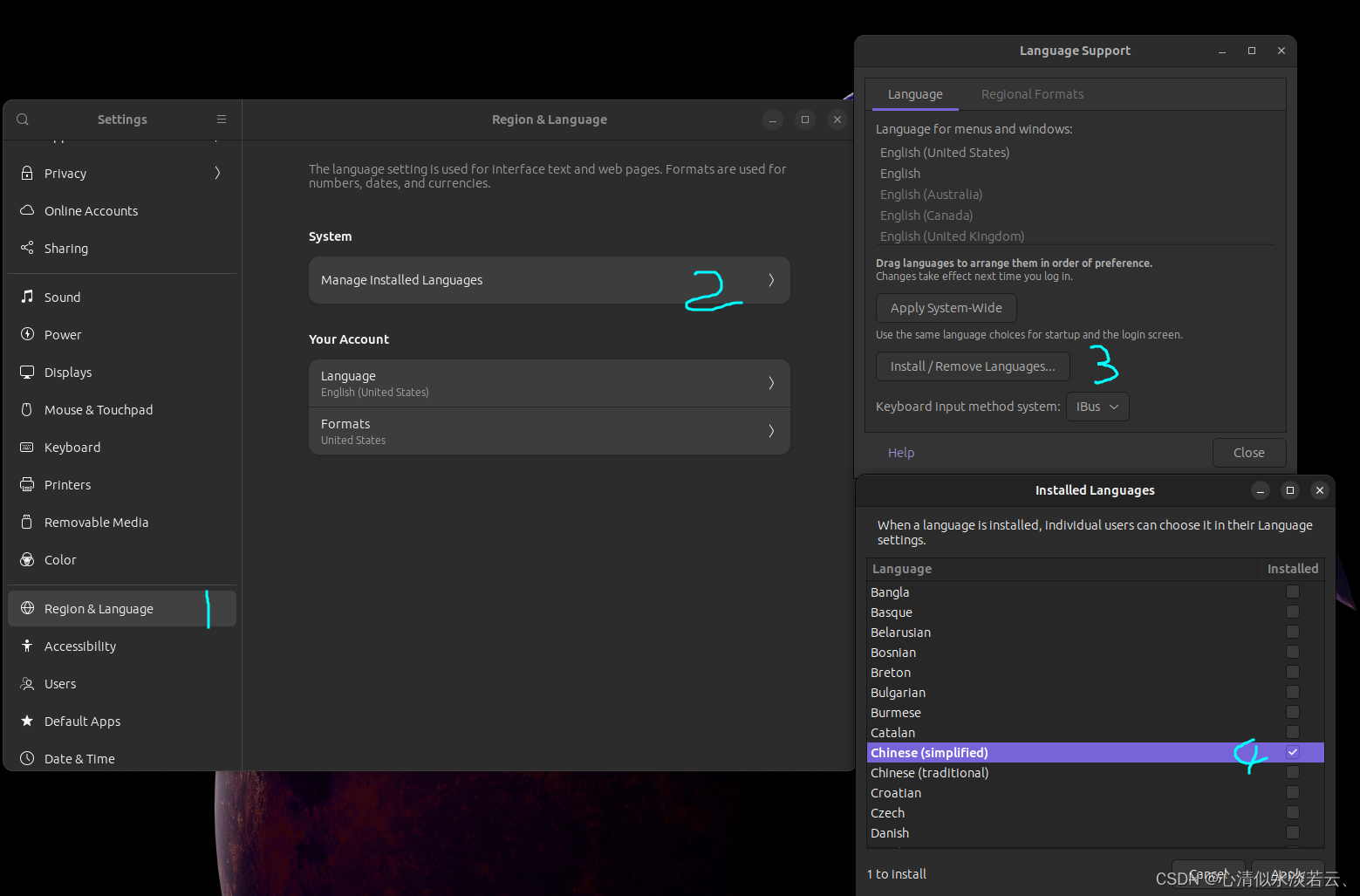Check the Basque installed checkbox

[1293, 612]
